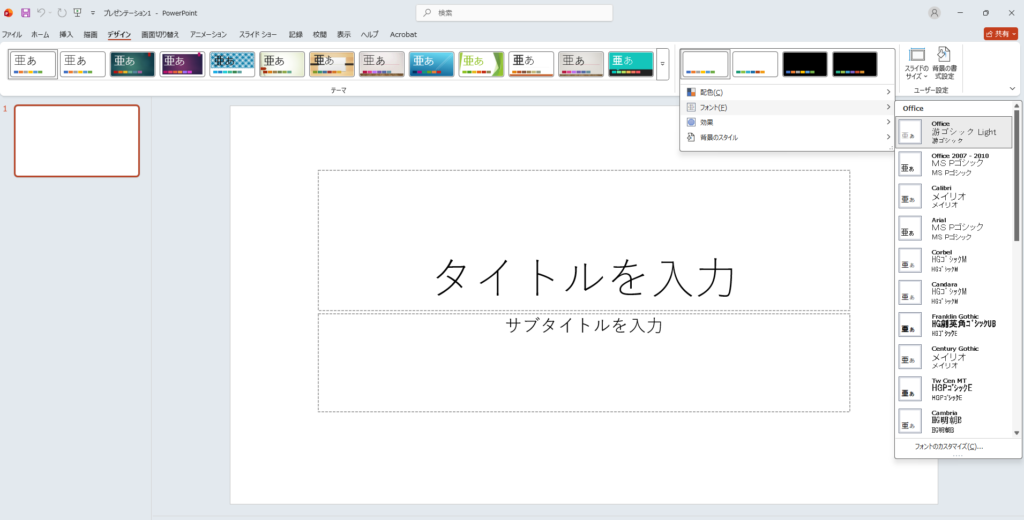Screen dimensions: 1024x520
Task: Choose the Calibri メイリオ font set
Action: point(955,196)
